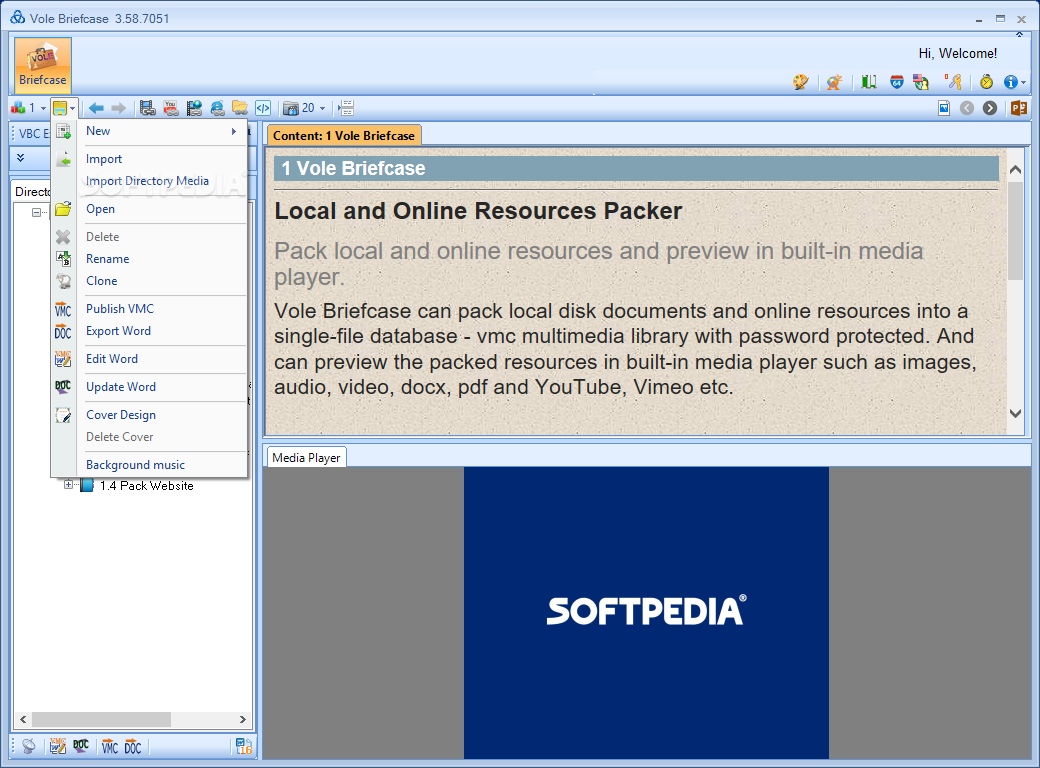Choose Export Word menu item

pos(149,331)
